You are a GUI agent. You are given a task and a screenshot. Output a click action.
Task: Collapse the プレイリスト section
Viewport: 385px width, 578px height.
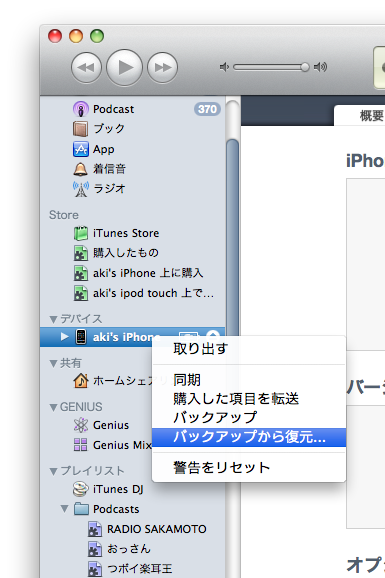[x=53, y=471]
